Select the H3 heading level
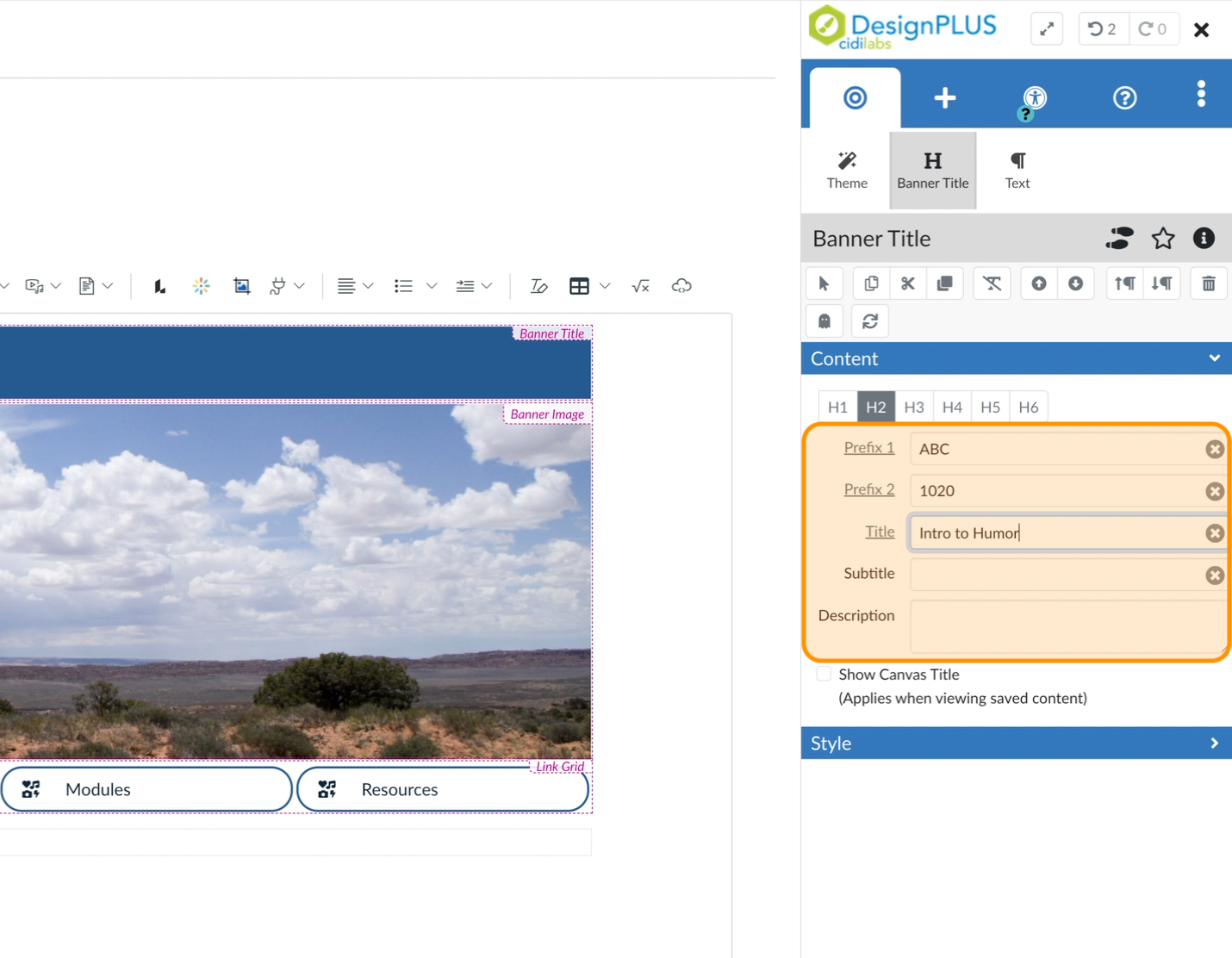The image size is (1232, 958). (914, 407)
